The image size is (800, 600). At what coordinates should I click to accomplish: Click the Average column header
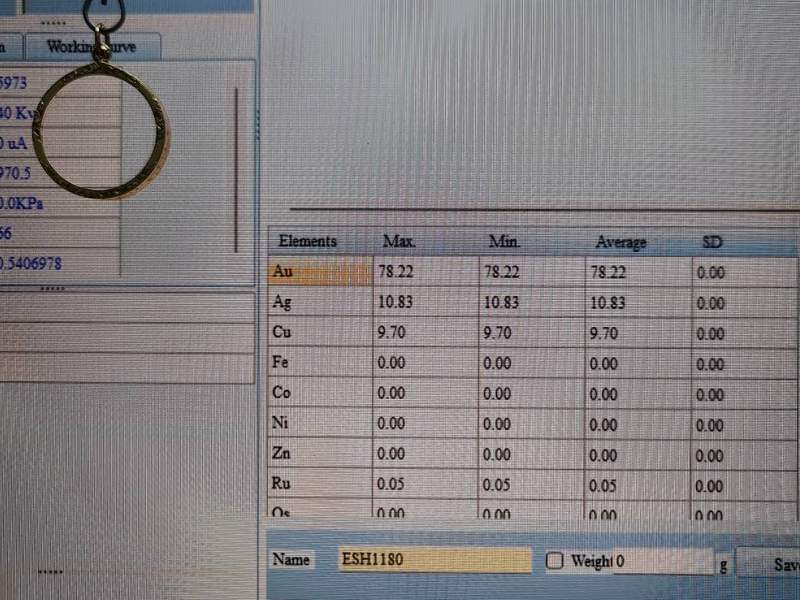620,242
